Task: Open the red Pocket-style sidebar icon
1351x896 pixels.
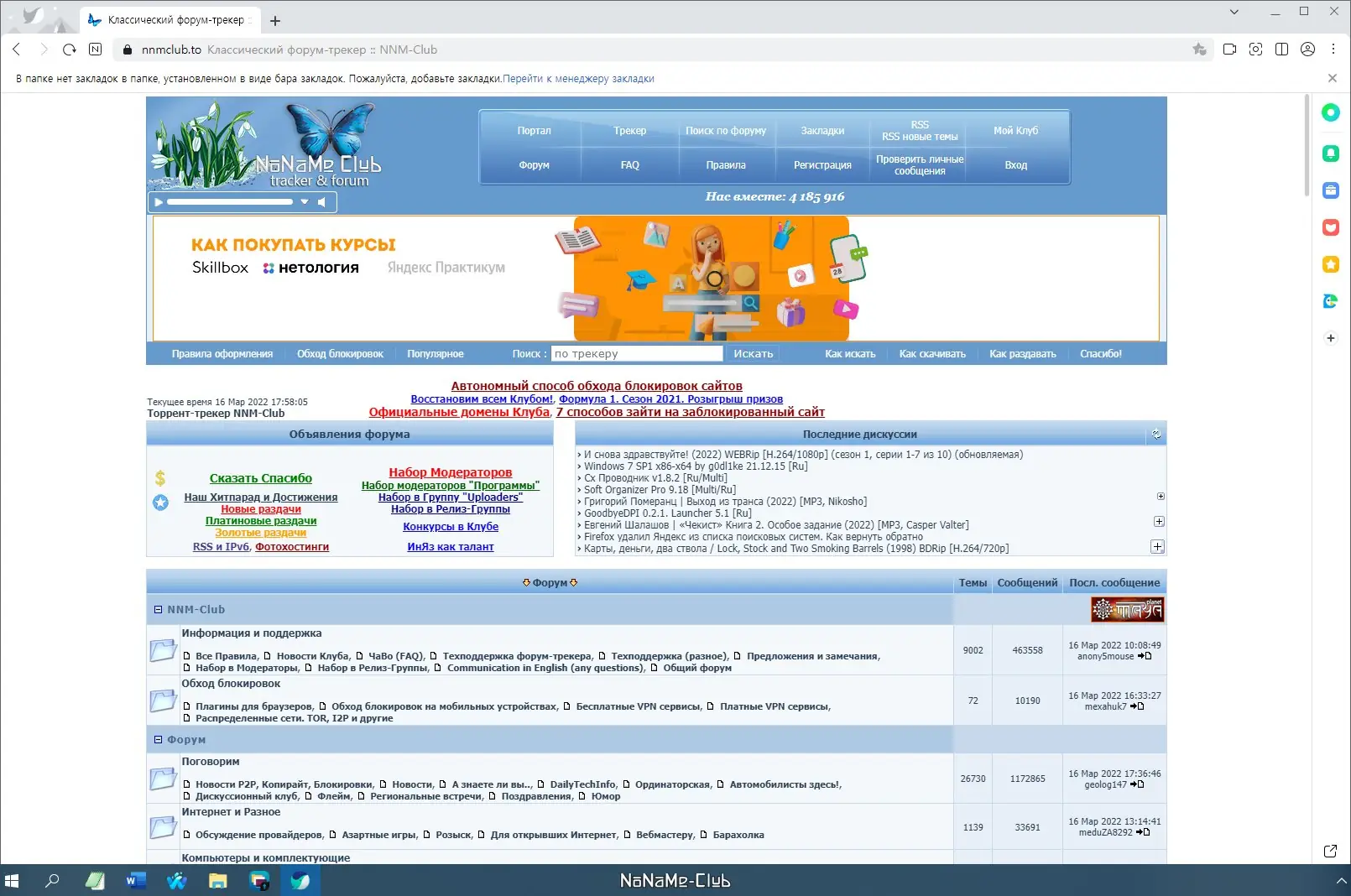Action: (x=1331, y=227)
